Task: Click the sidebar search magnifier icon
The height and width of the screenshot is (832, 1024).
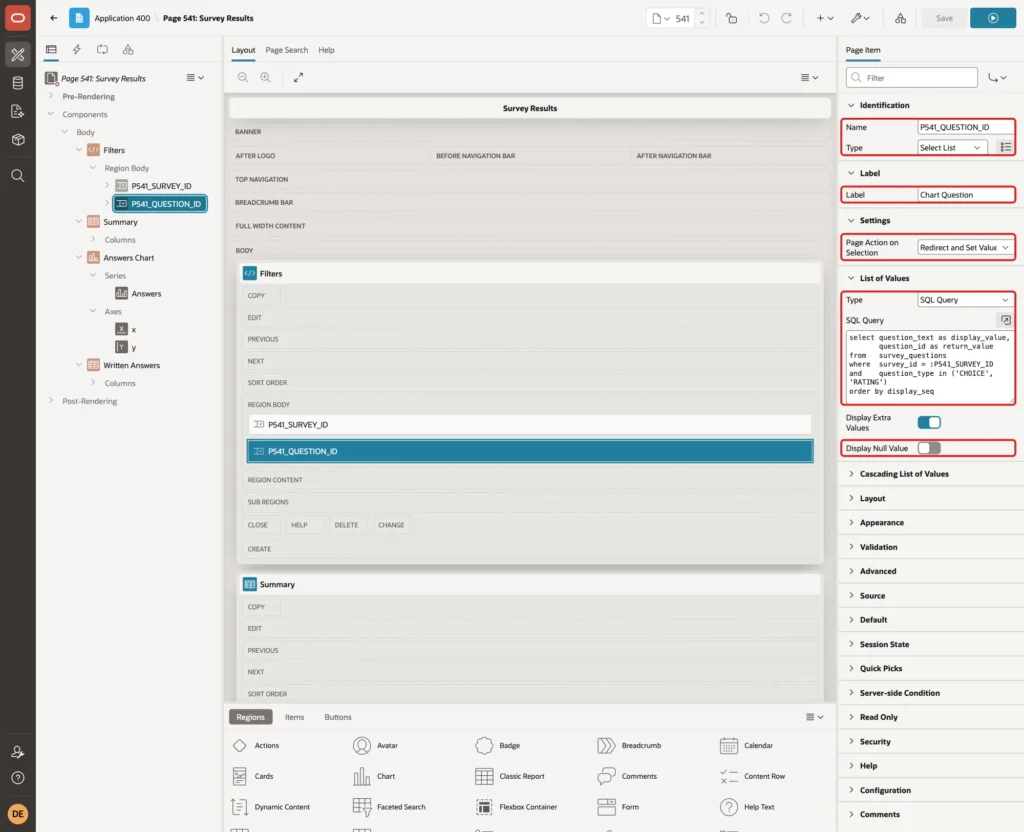Action: (x=18, y=176)
